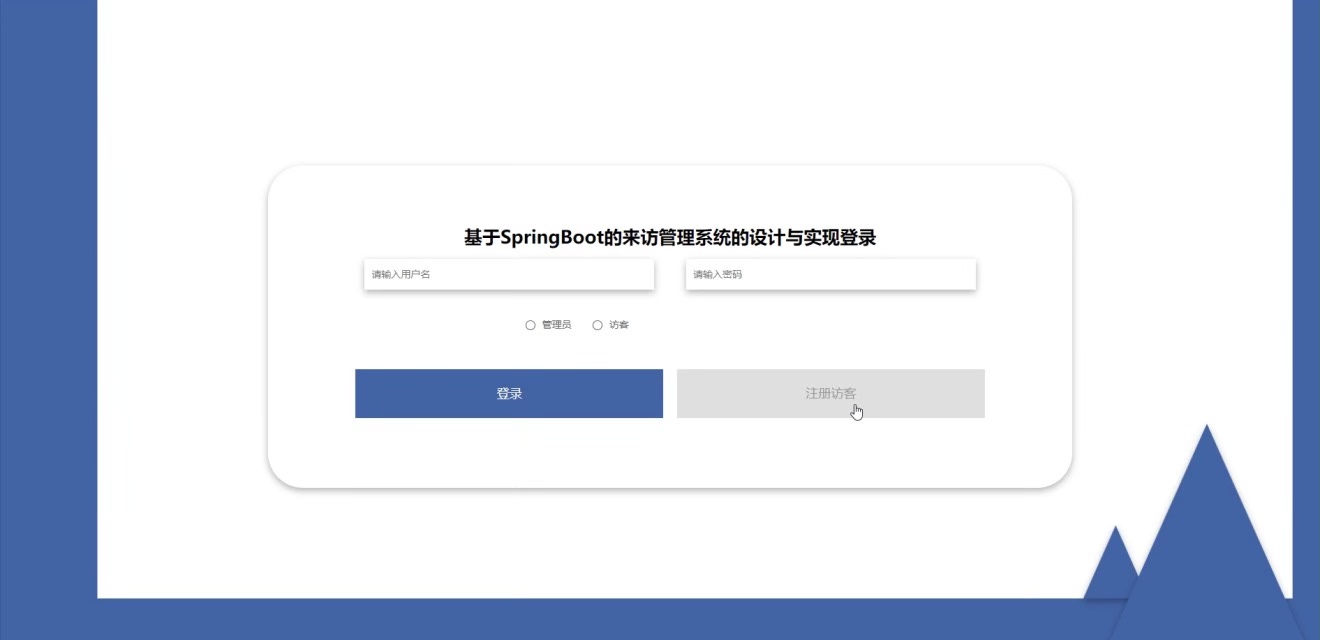Open visitor registration via 注册访客 button
Viewport: 1320px width, 640px height.
tap(830, 393)
